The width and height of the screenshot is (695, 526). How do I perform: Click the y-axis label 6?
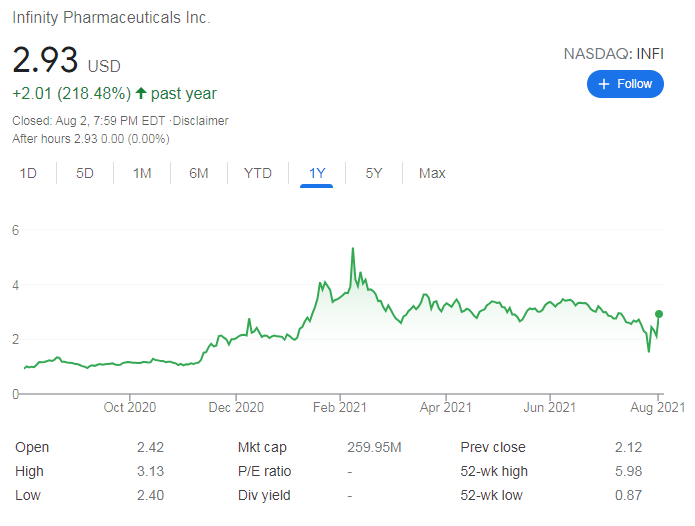coord(16,230)
